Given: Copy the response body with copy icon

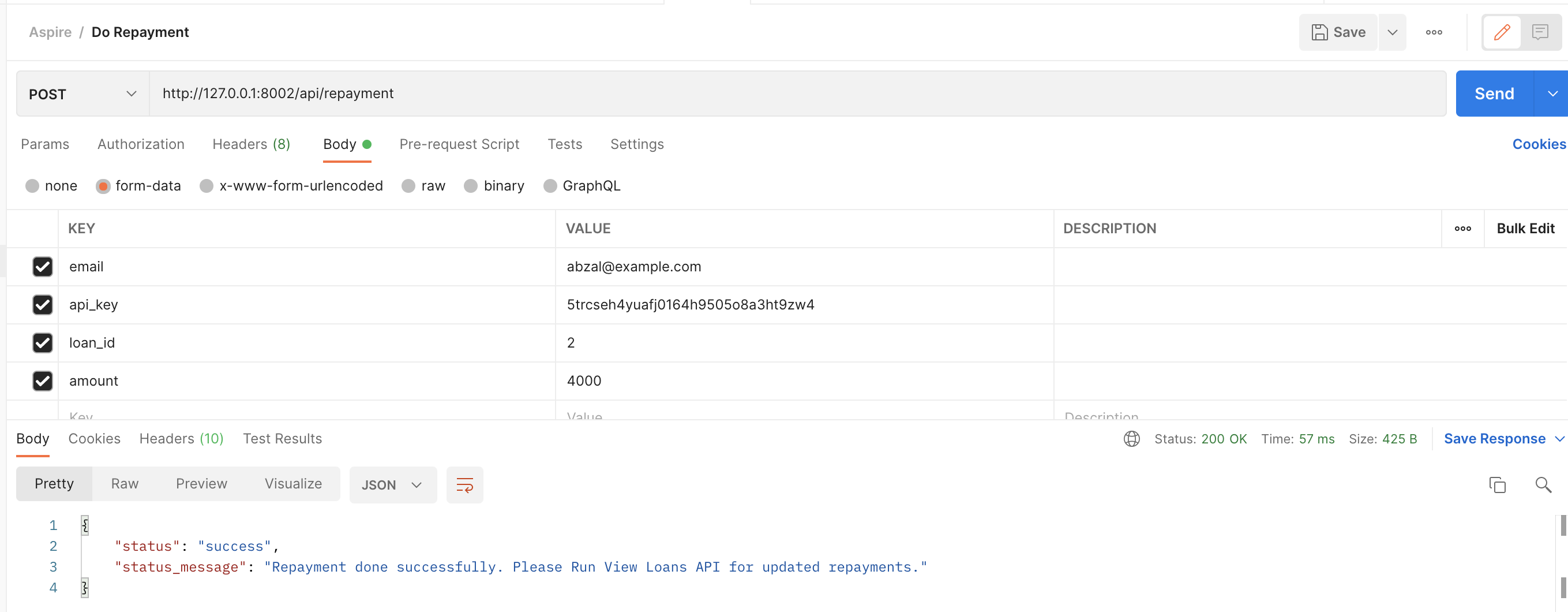Looking at the screenshot, I should 1498,485.
